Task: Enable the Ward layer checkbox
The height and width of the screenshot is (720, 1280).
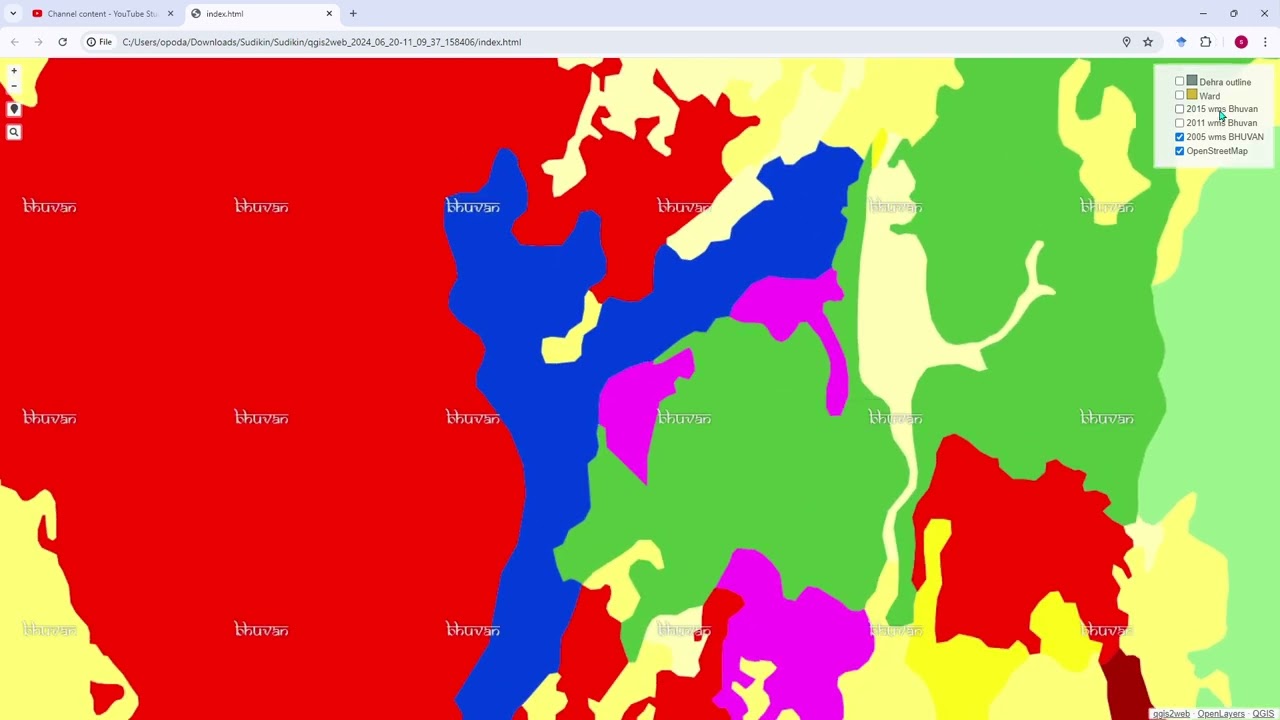Action: click(1180, 96)
